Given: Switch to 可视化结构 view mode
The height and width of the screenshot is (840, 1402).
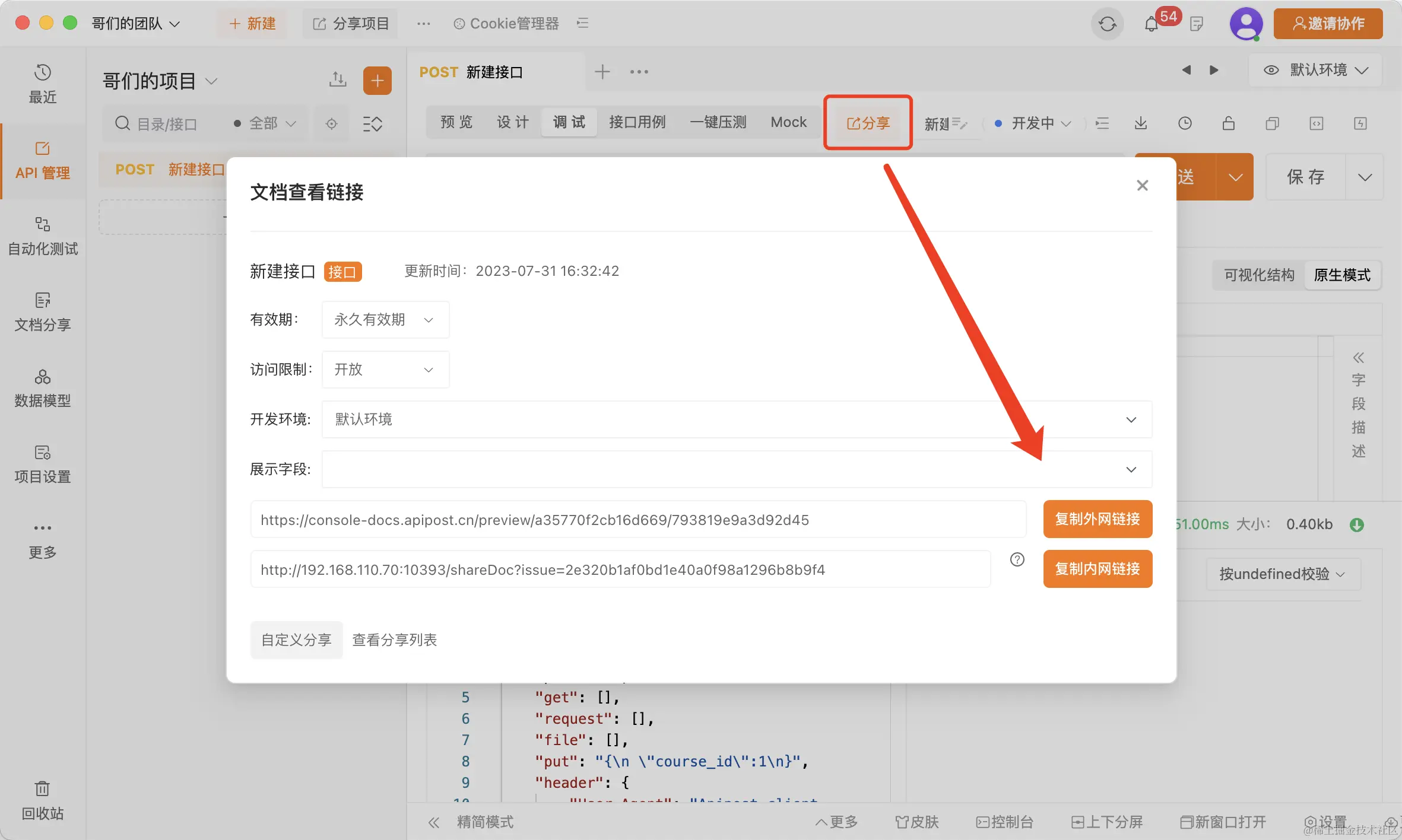Looking at the screenshot, I should [1259, 275].
